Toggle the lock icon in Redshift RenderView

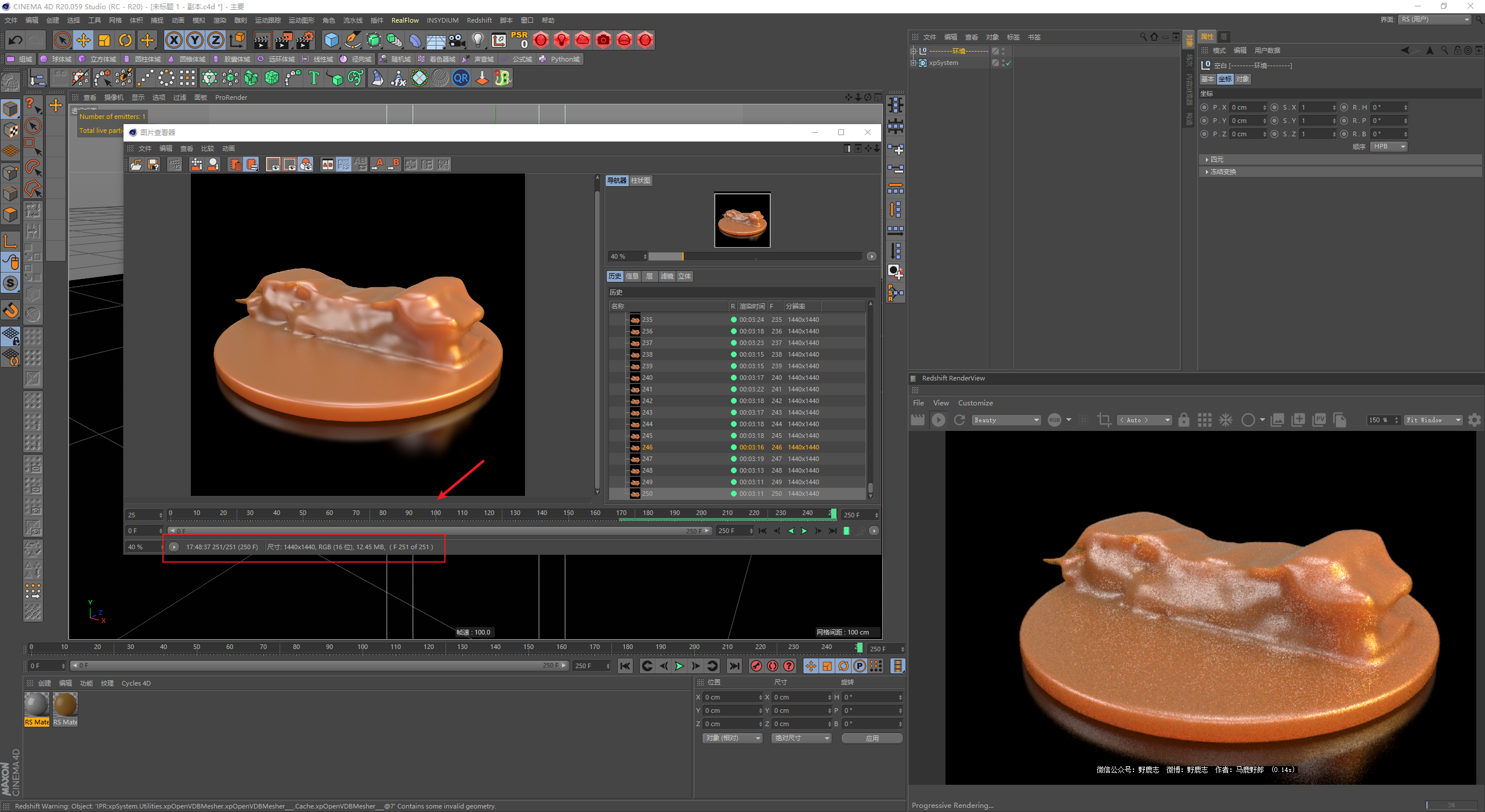(1184, 420)
